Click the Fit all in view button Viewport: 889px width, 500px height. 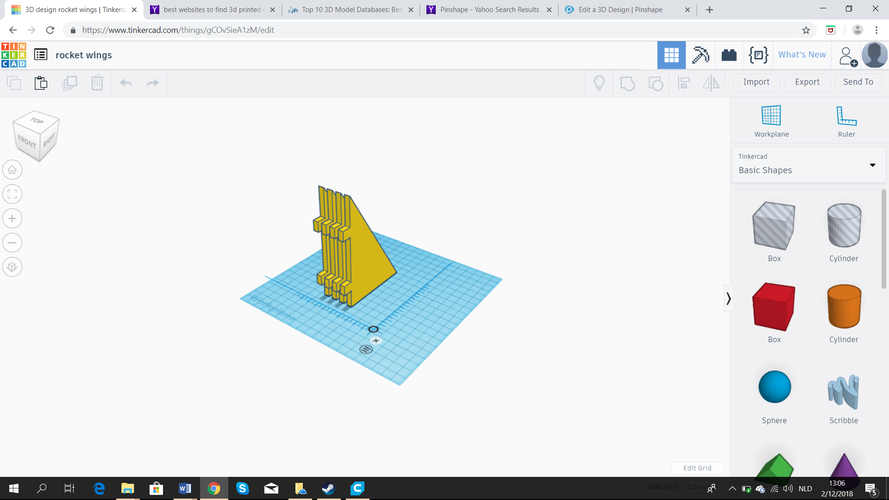coord(12,194)
